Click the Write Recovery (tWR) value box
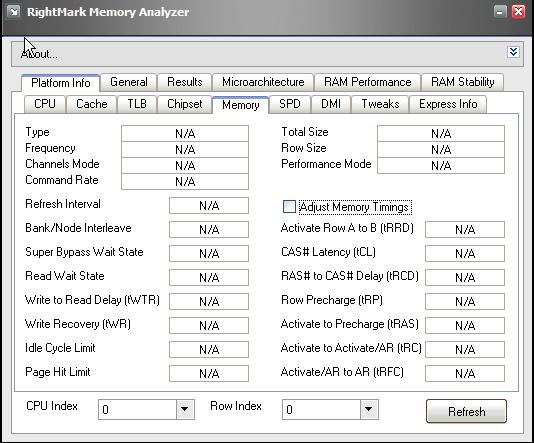This screenshot has width=534, height=443. coord(209,326)
